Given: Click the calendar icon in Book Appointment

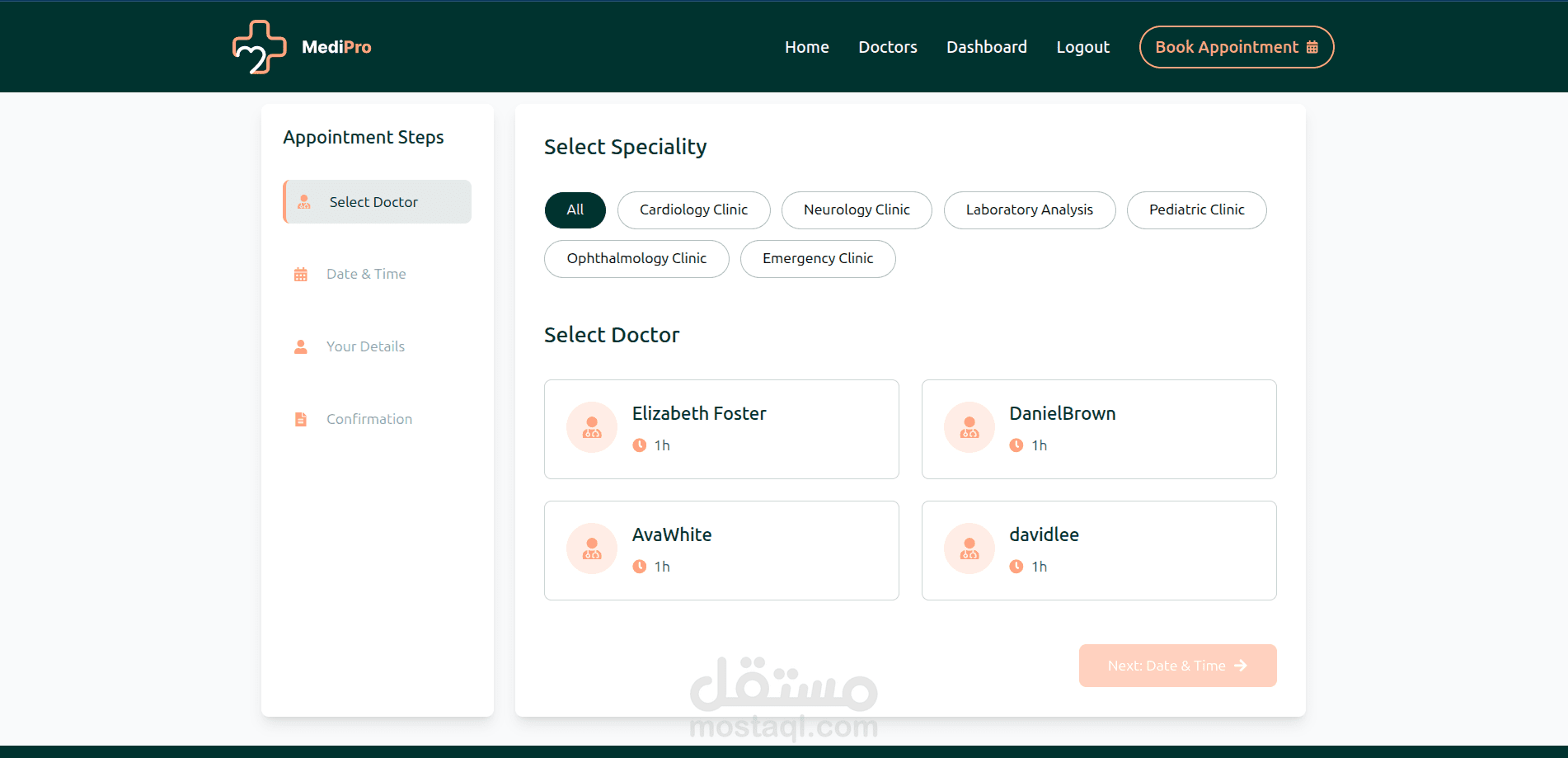Looking at the screenshot, I should tap(1312, 47).
